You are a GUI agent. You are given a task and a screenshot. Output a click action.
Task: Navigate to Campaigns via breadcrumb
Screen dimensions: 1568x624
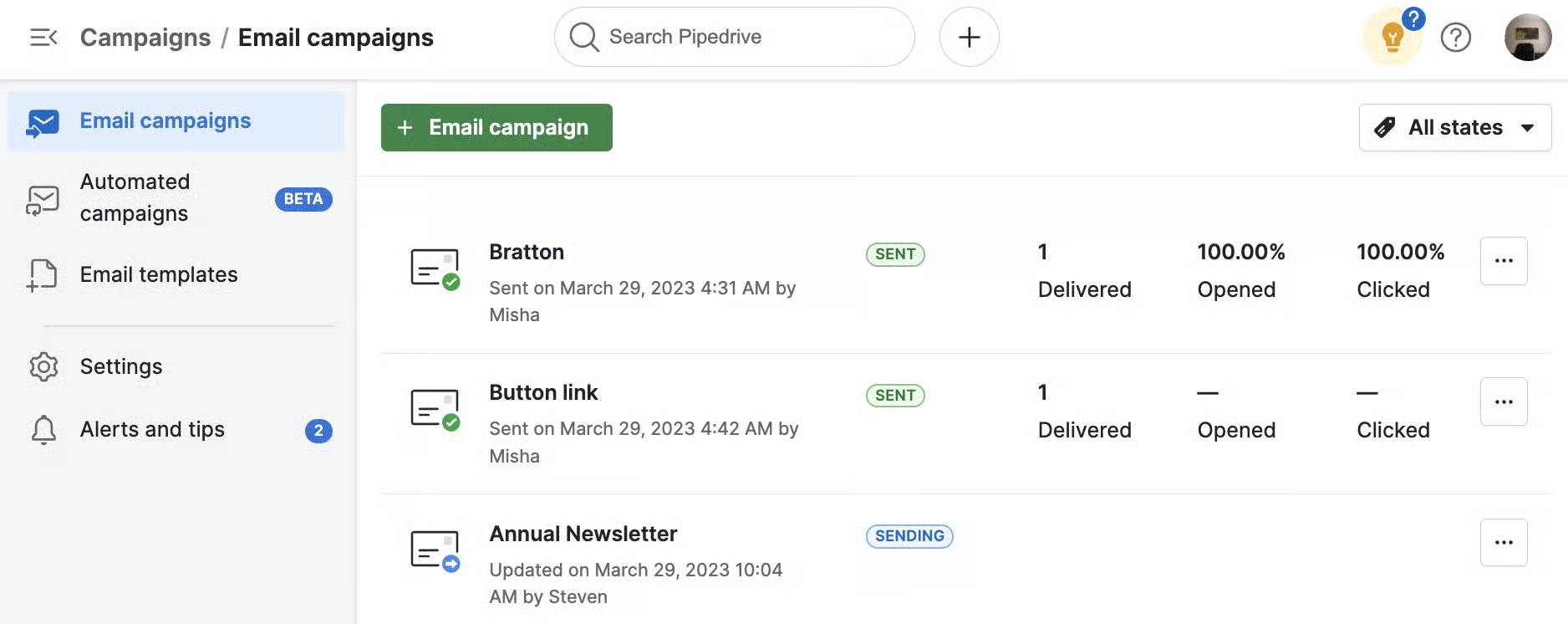coord(145,37)
